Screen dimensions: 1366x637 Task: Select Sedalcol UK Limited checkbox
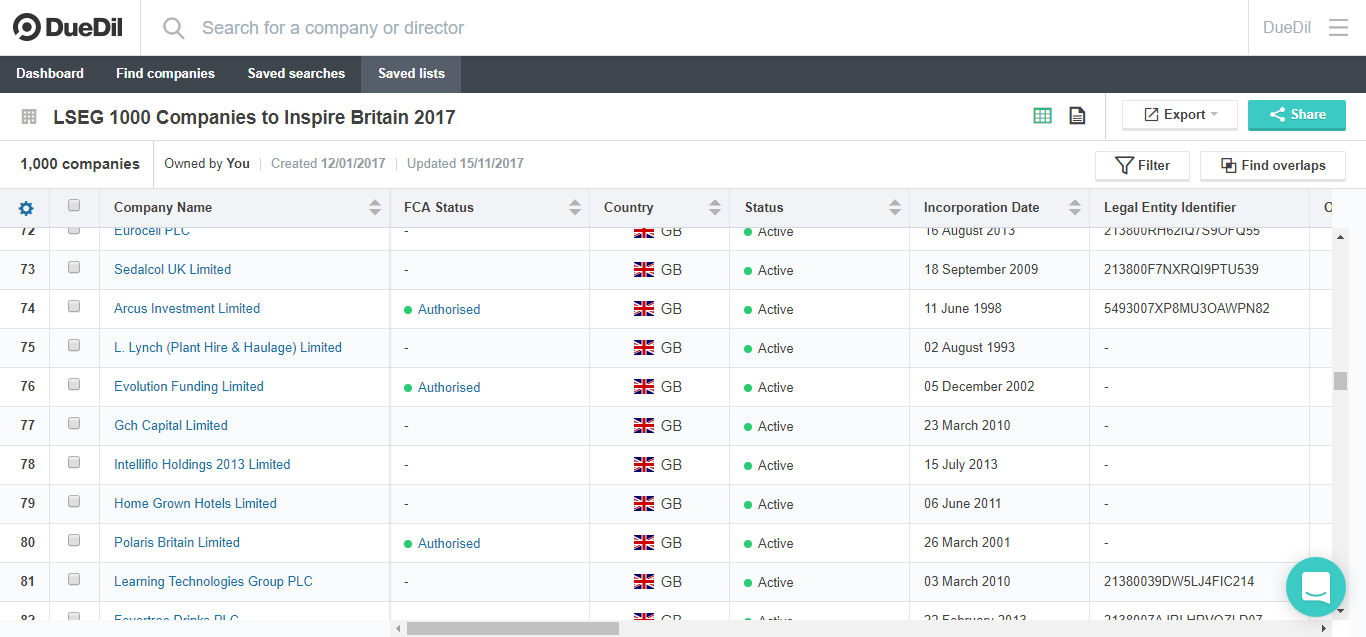(74, 267)
